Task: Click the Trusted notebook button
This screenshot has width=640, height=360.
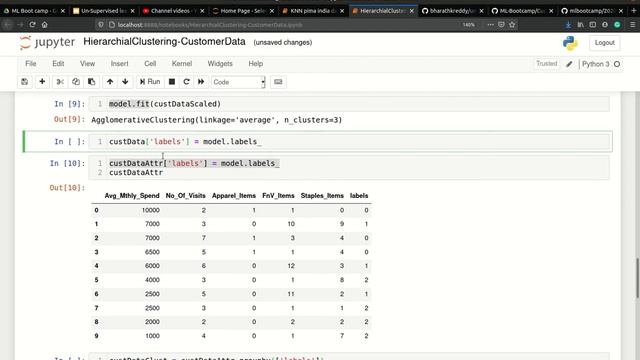Action: 546,64
